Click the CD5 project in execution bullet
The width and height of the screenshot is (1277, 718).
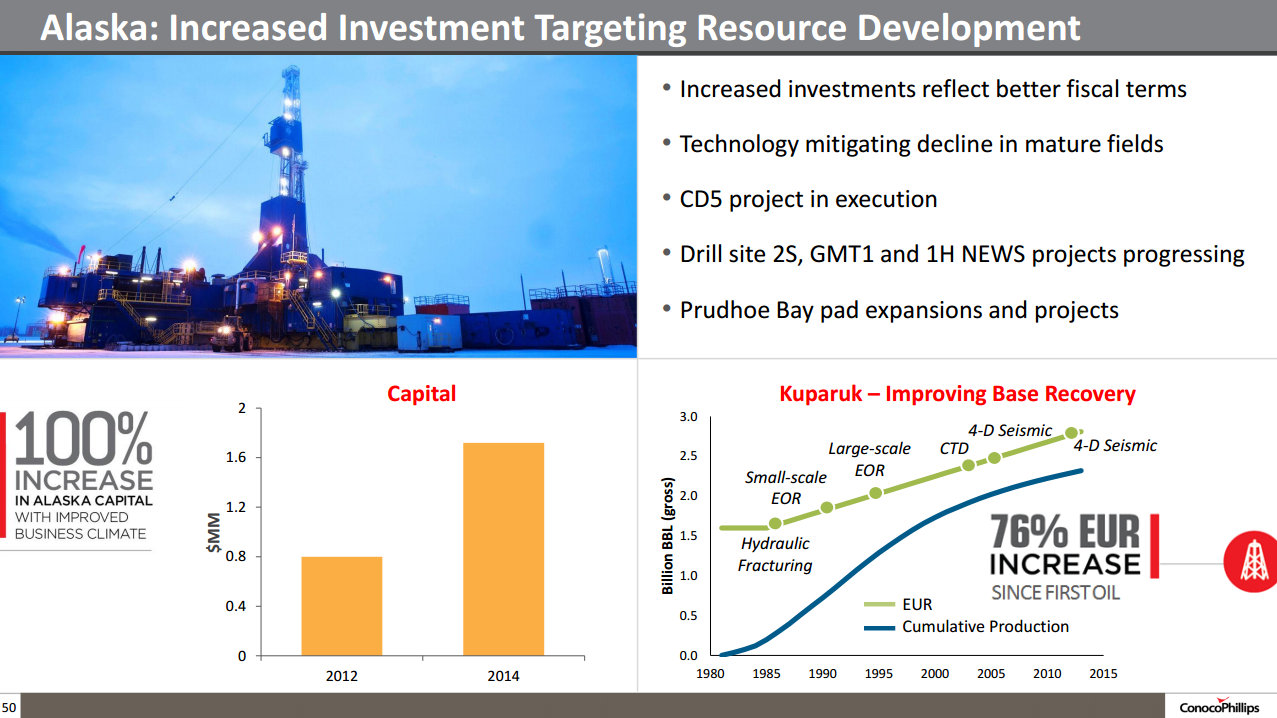coord(807,199)
